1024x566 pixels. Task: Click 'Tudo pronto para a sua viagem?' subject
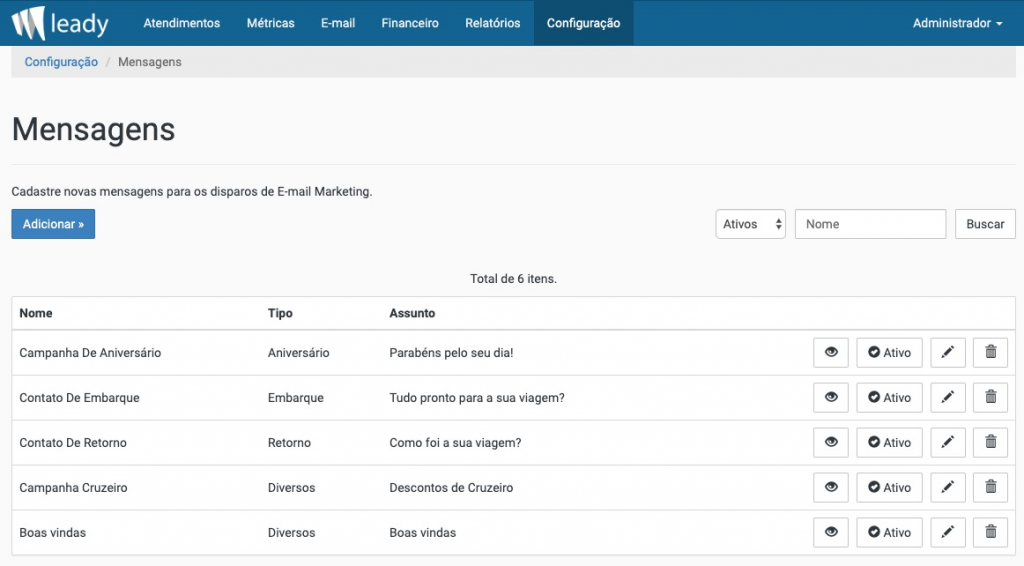coord(477,398)
